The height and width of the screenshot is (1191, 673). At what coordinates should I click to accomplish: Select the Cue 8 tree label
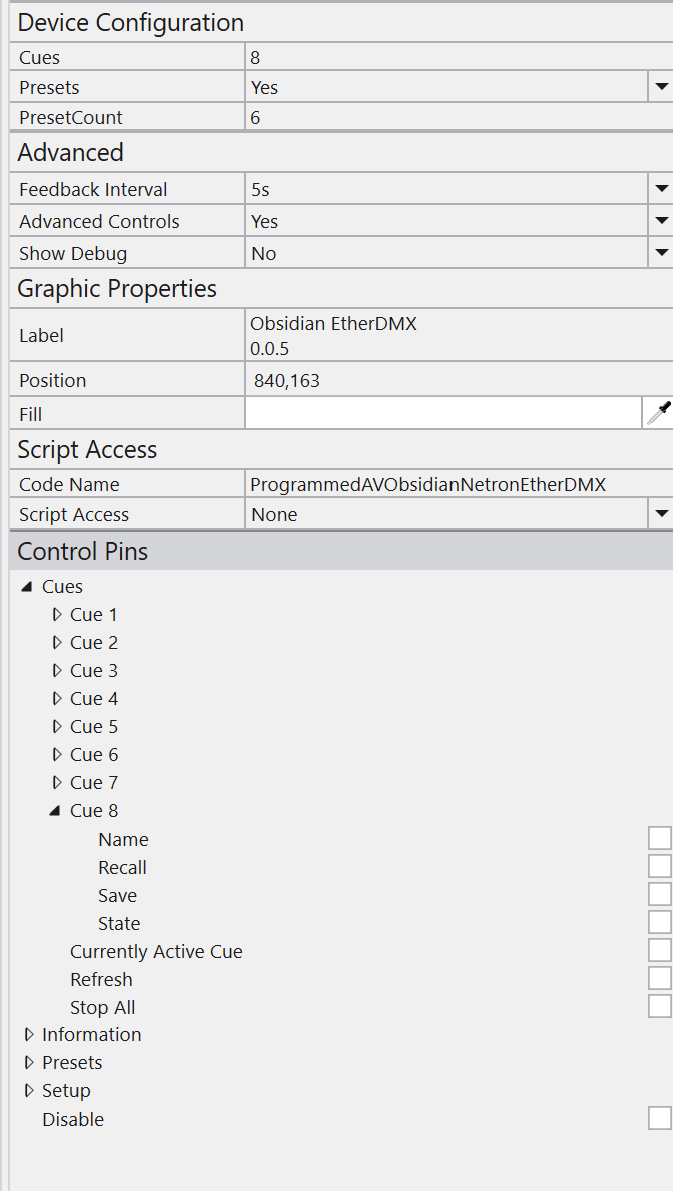coord(94,810)
